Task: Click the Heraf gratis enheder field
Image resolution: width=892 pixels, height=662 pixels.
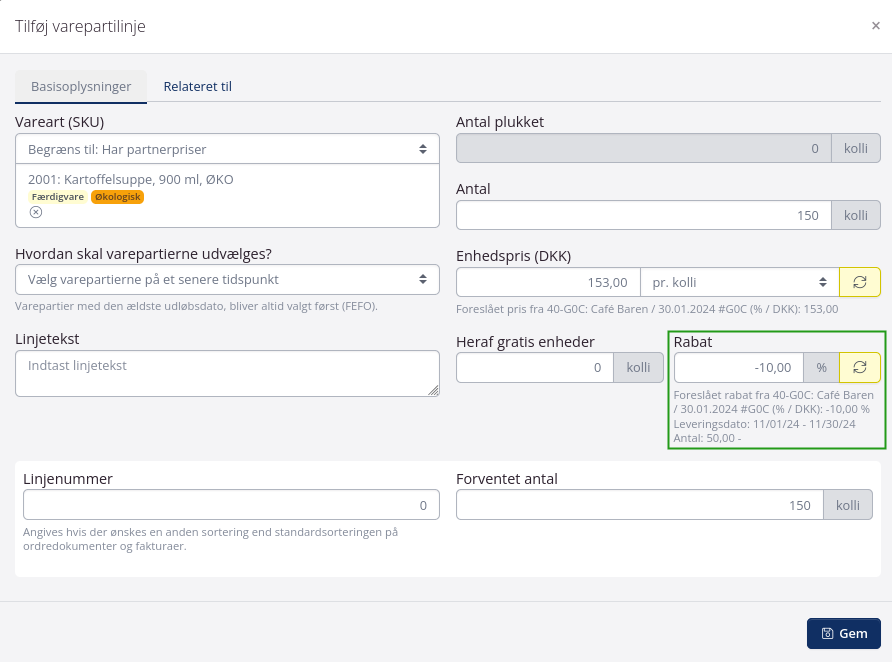Action: [534, 368]
